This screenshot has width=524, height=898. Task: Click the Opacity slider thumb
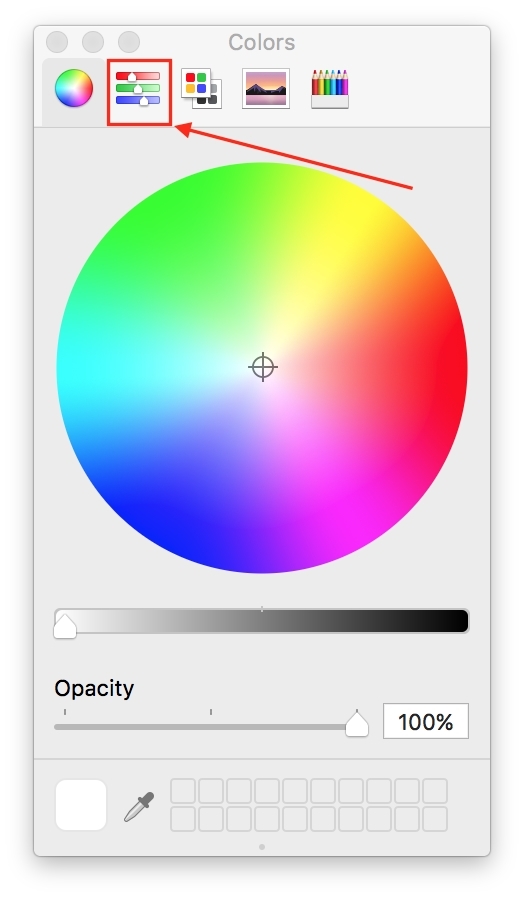click(357, 724)
